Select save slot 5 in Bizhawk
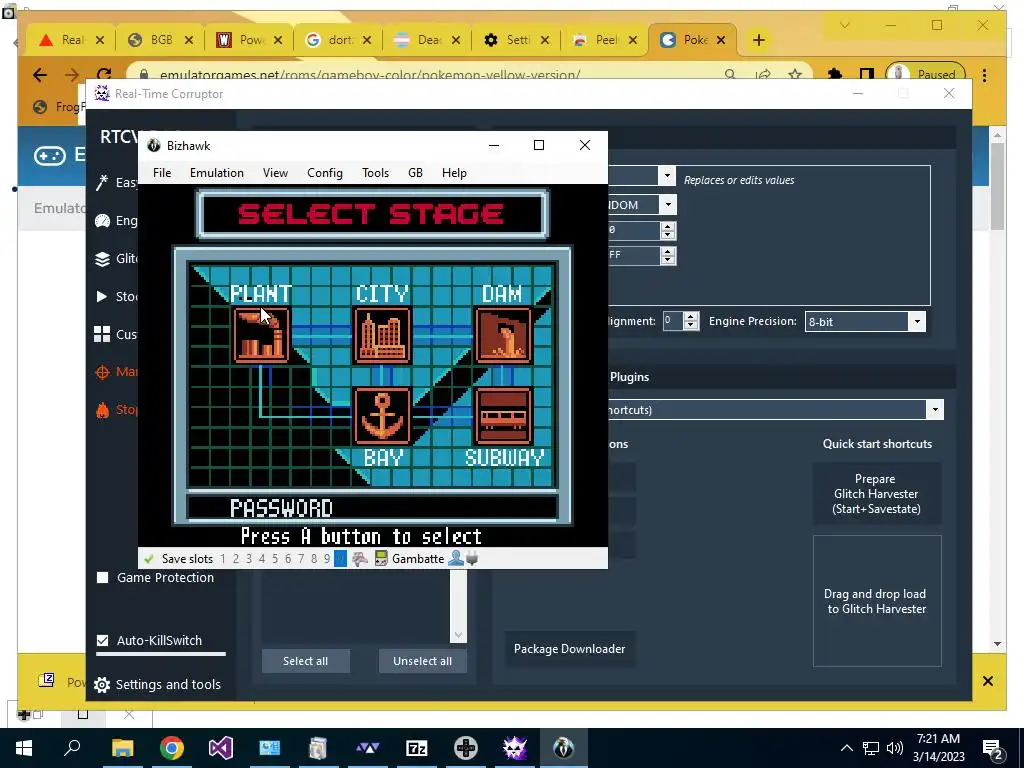 tap(275, 559)
